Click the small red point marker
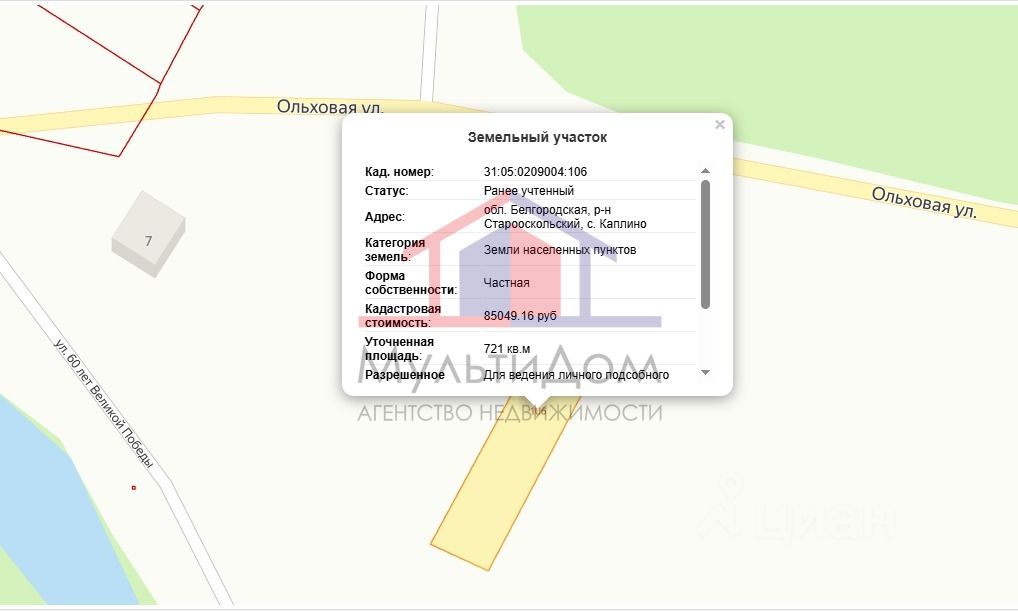Image resolution: width=1018 pixels, height=611 pixels. coord(134,488)
